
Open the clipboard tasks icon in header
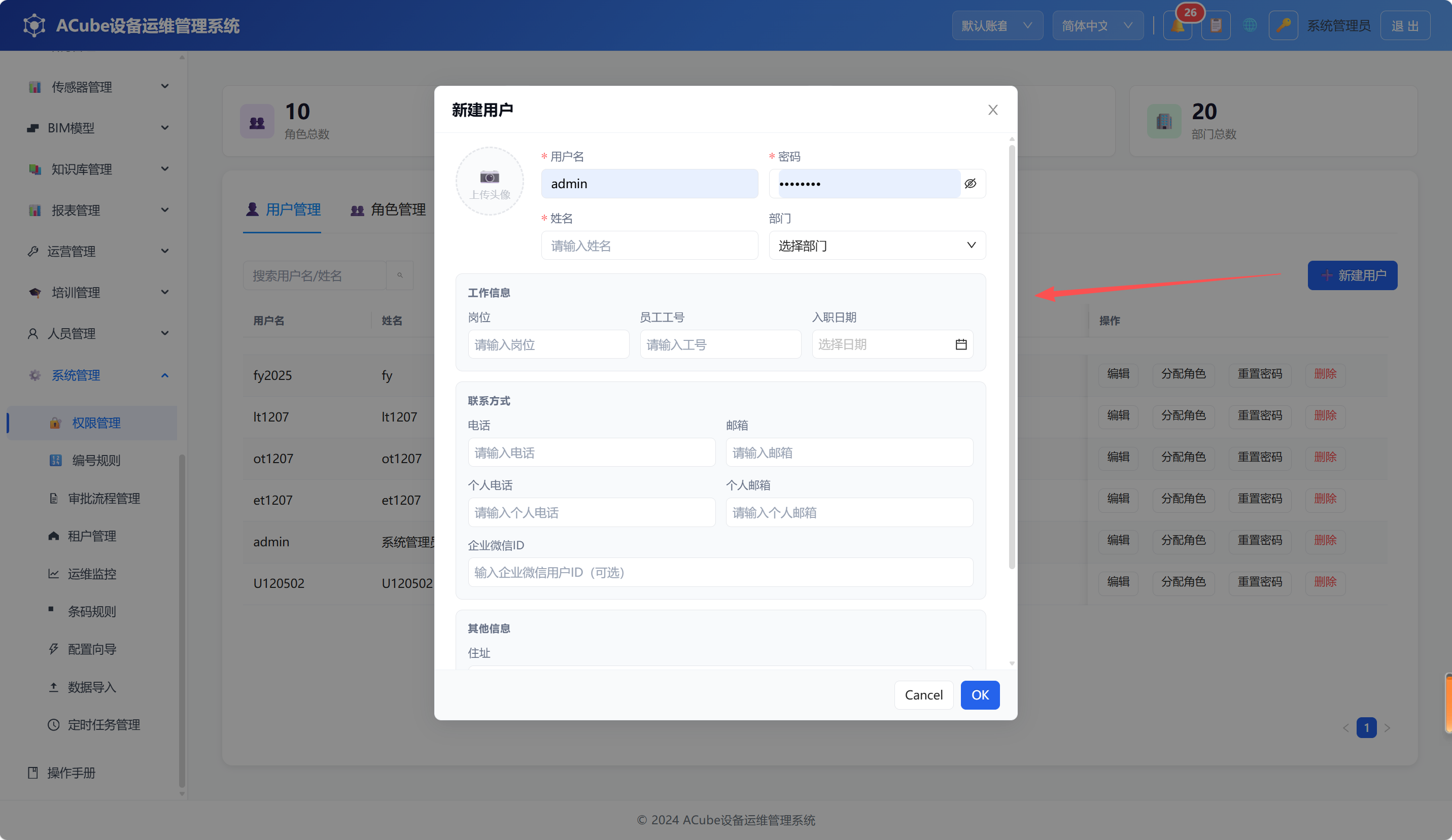[x=1216, y=26]
